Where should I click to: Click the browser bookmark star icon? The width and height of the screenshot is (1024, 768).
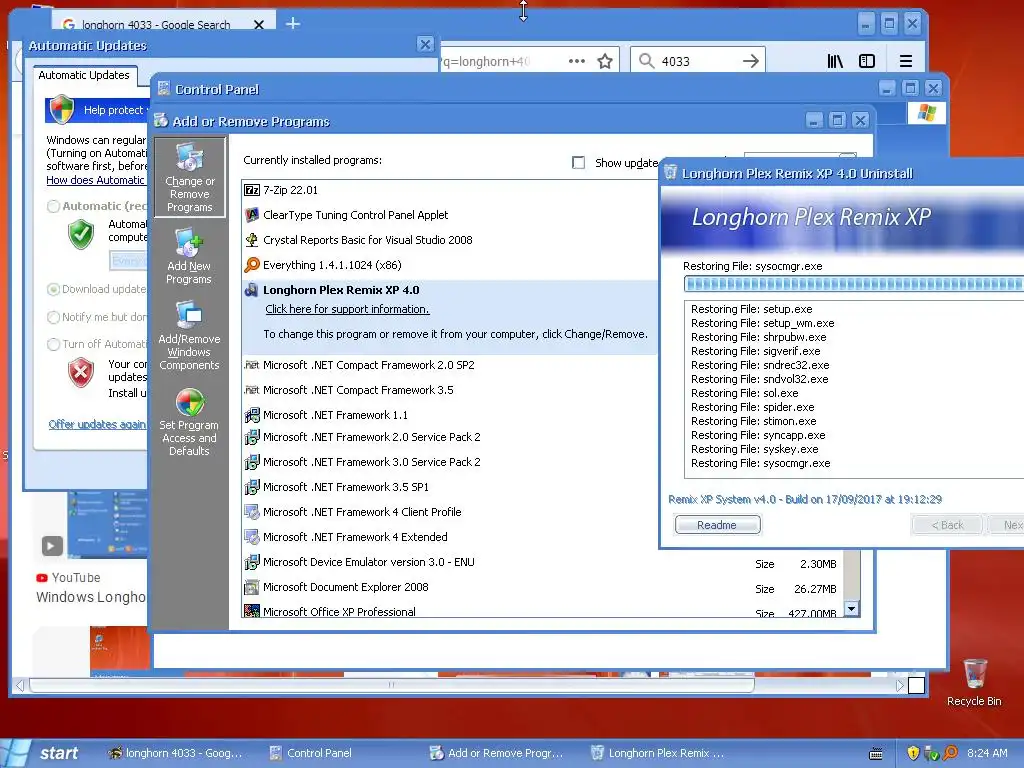[605, 61]
